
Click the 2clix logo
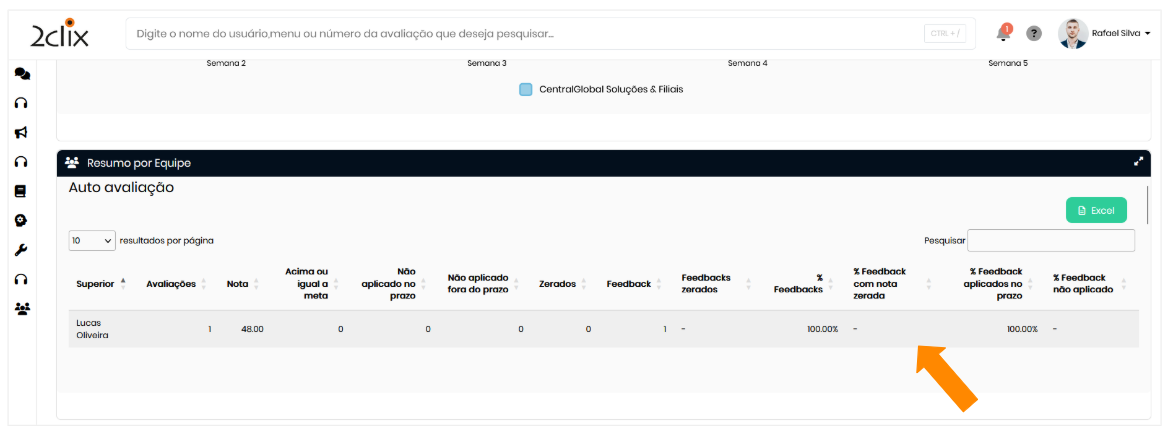coord(59,35)
